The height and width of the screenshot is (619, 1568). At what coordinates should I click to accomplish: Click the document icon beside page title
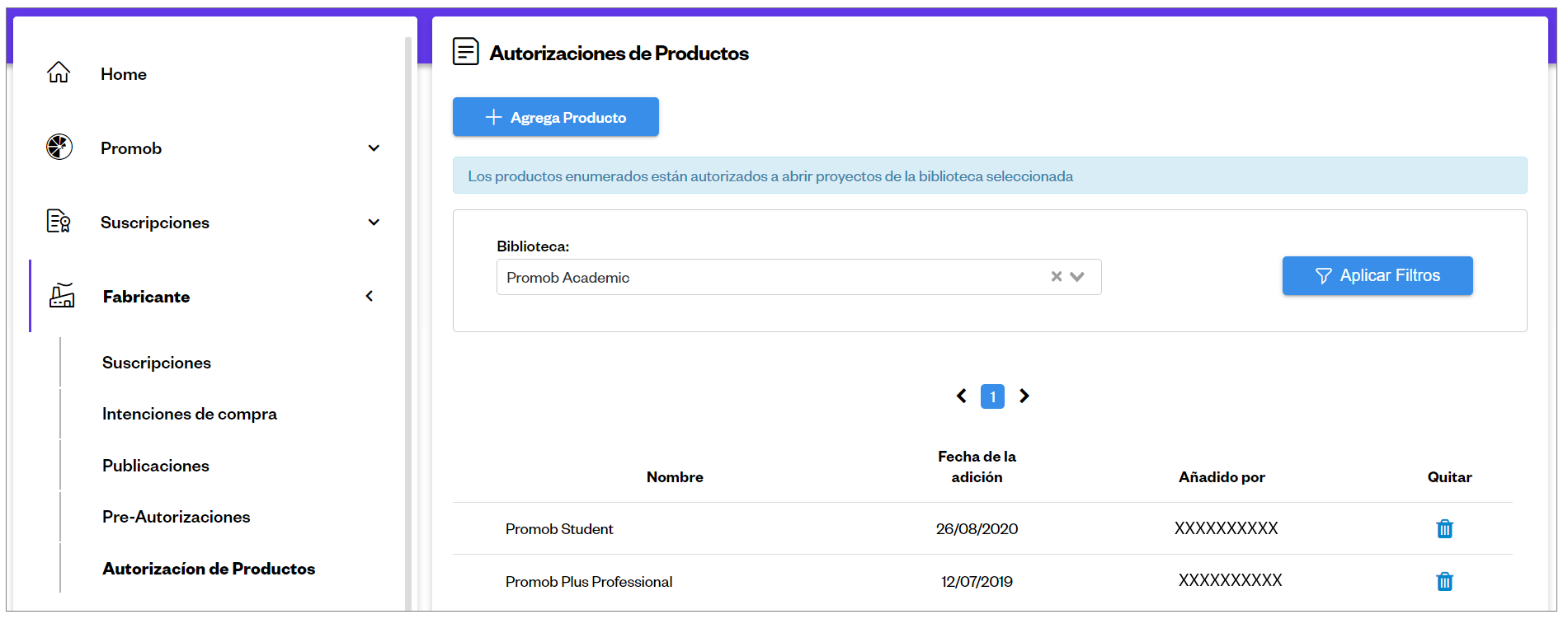466,52
